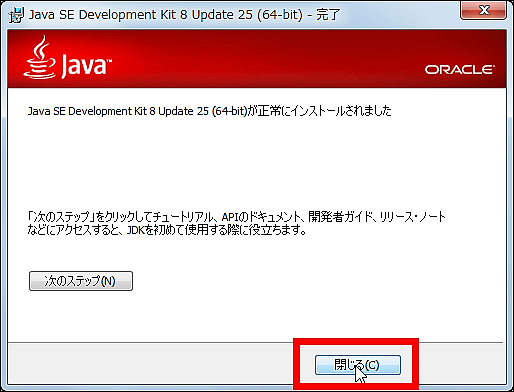
Task: Open 次のステップ(N) resources
Action: 81,281
